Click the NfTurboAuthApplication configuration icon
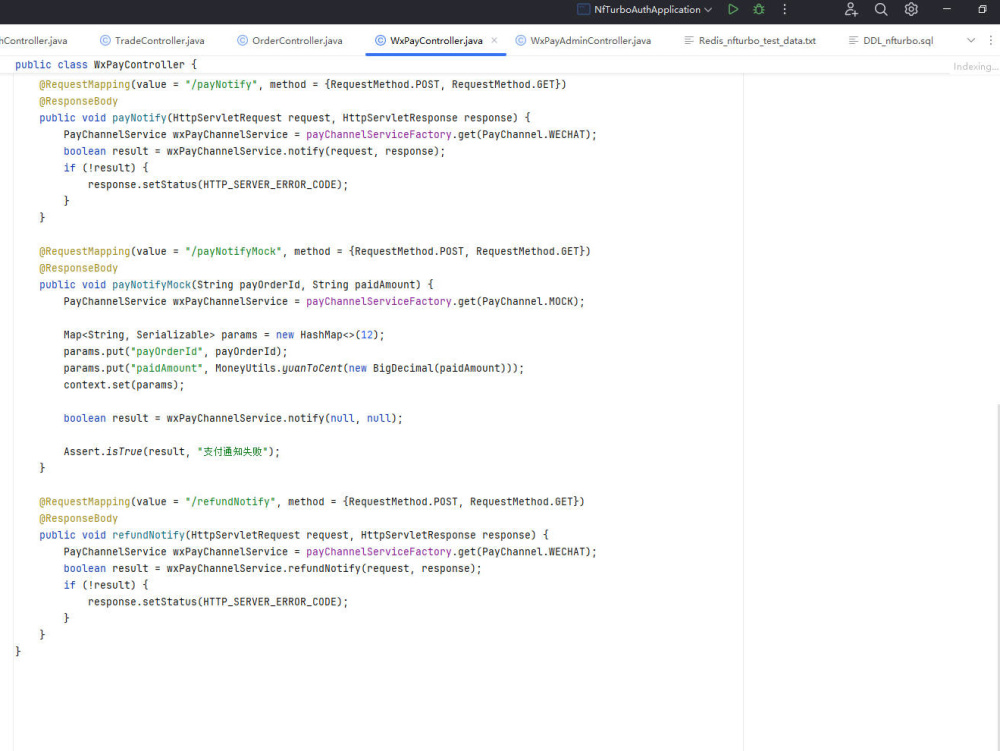Screen dimensions: 1000x751 583,10
